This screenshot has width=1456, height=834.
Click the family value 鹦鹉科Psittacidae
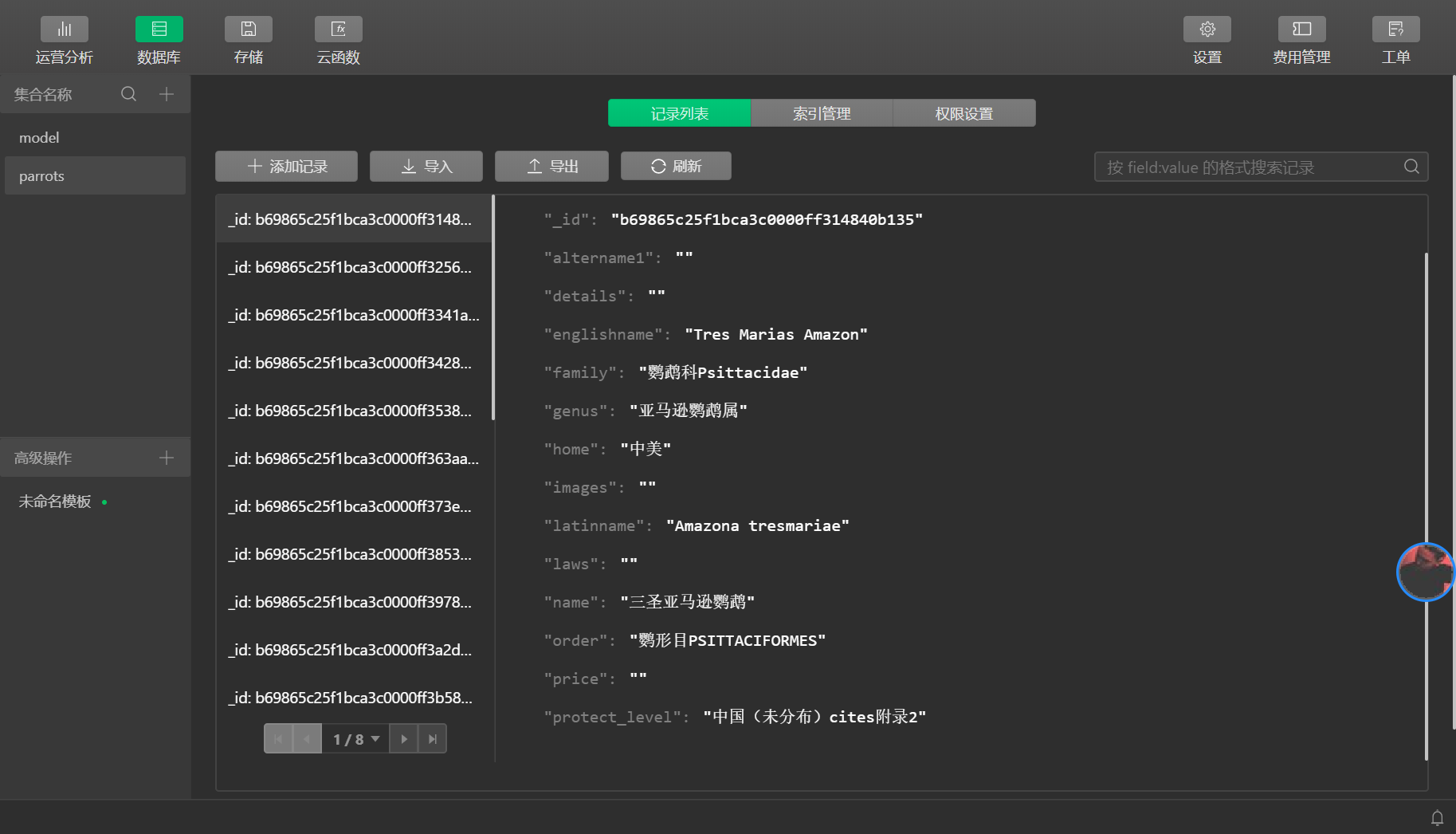point(723,372)
